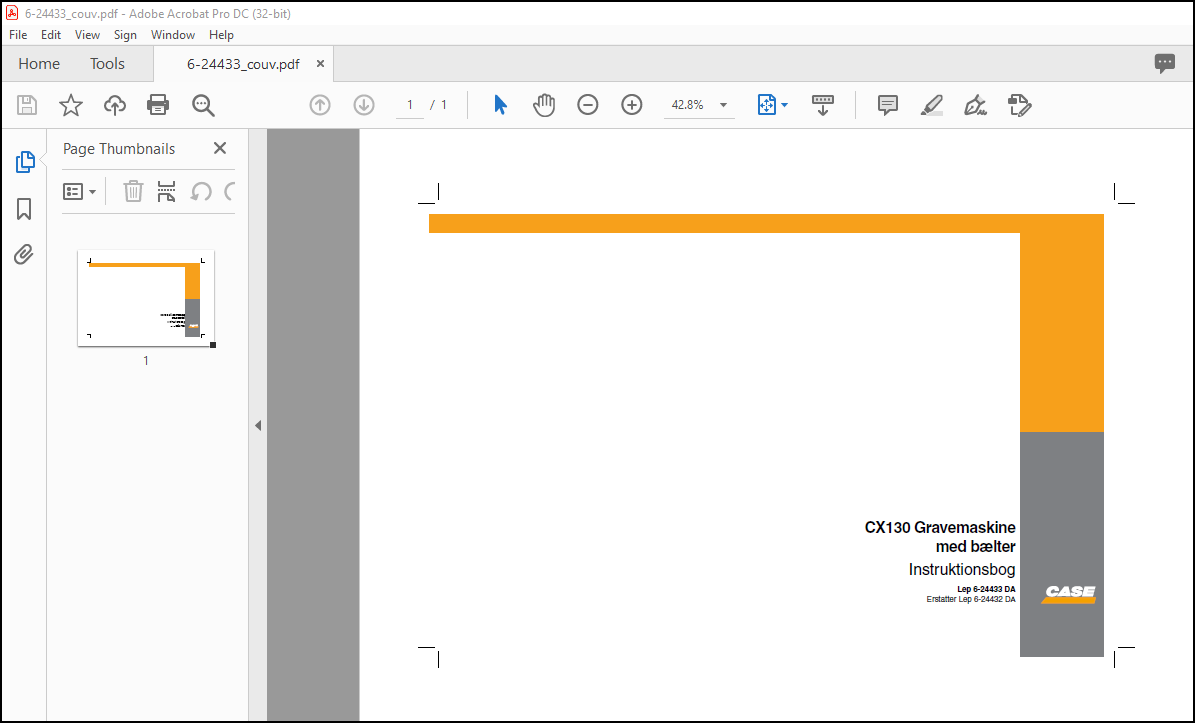The height and width of the screenshot is (723, 1195).
Task: Open the Bookmarks sidebar panel
Action: point(24,209)
